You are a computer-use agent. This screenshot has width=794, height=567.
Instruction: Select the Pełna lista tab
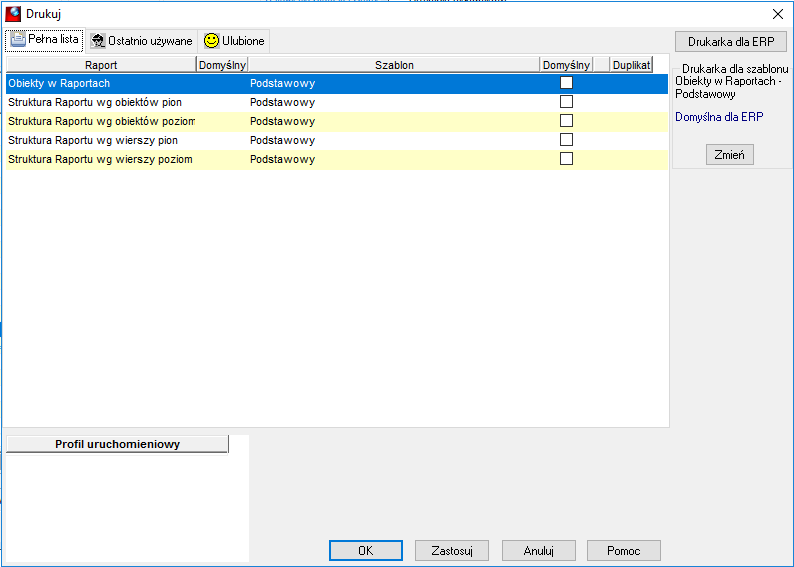point(45,39)
